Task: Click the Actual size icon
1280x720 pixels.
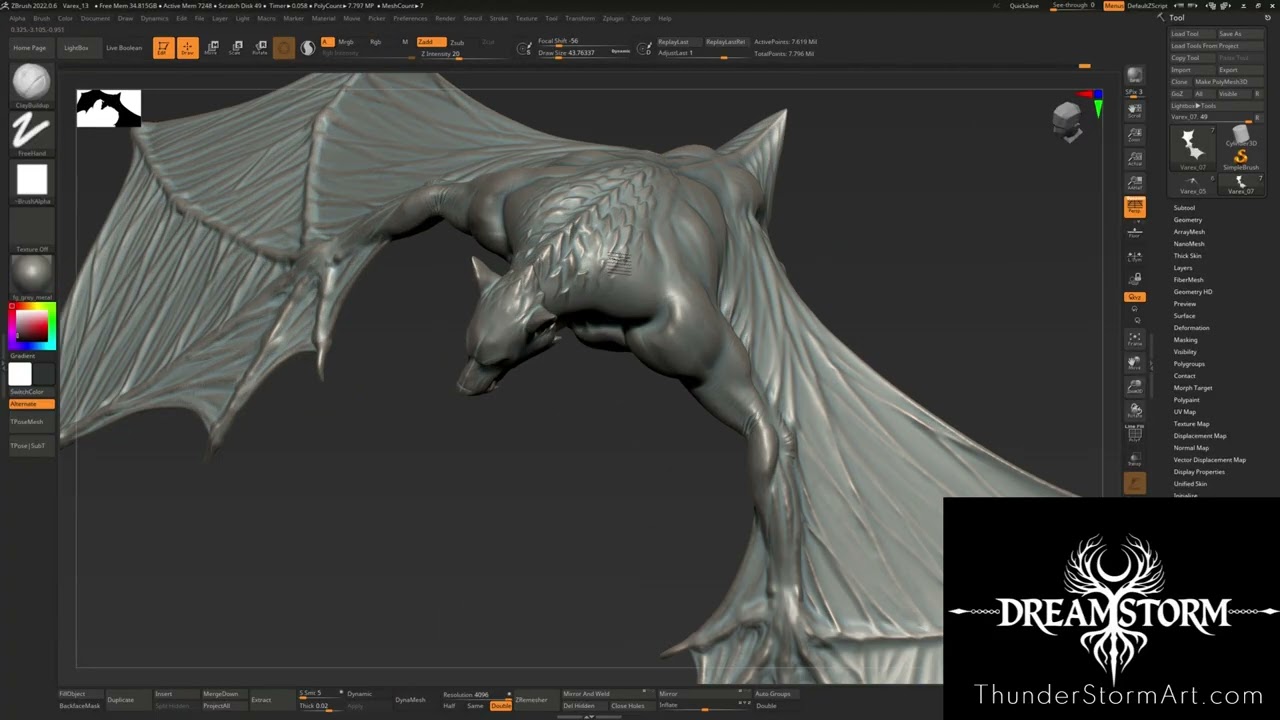Action: (1134, 158)
